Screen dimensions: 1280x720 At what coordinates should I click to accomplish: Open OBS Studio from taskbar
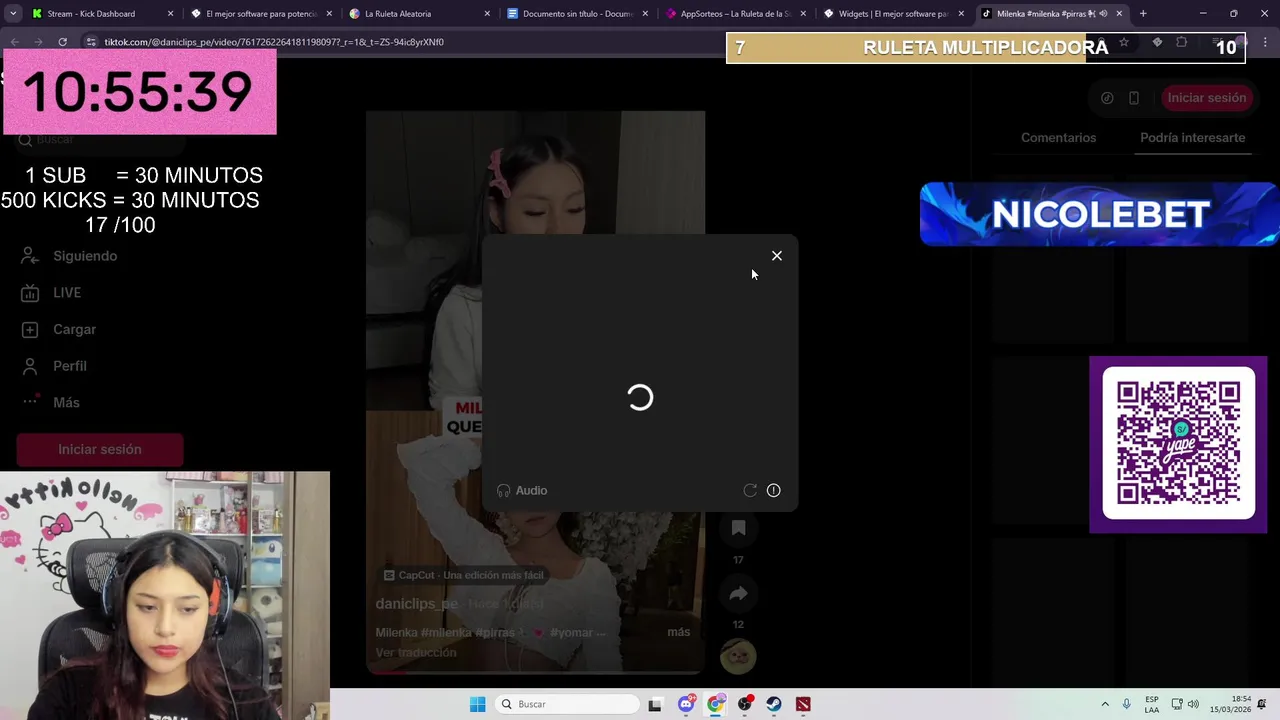point(744,704)
